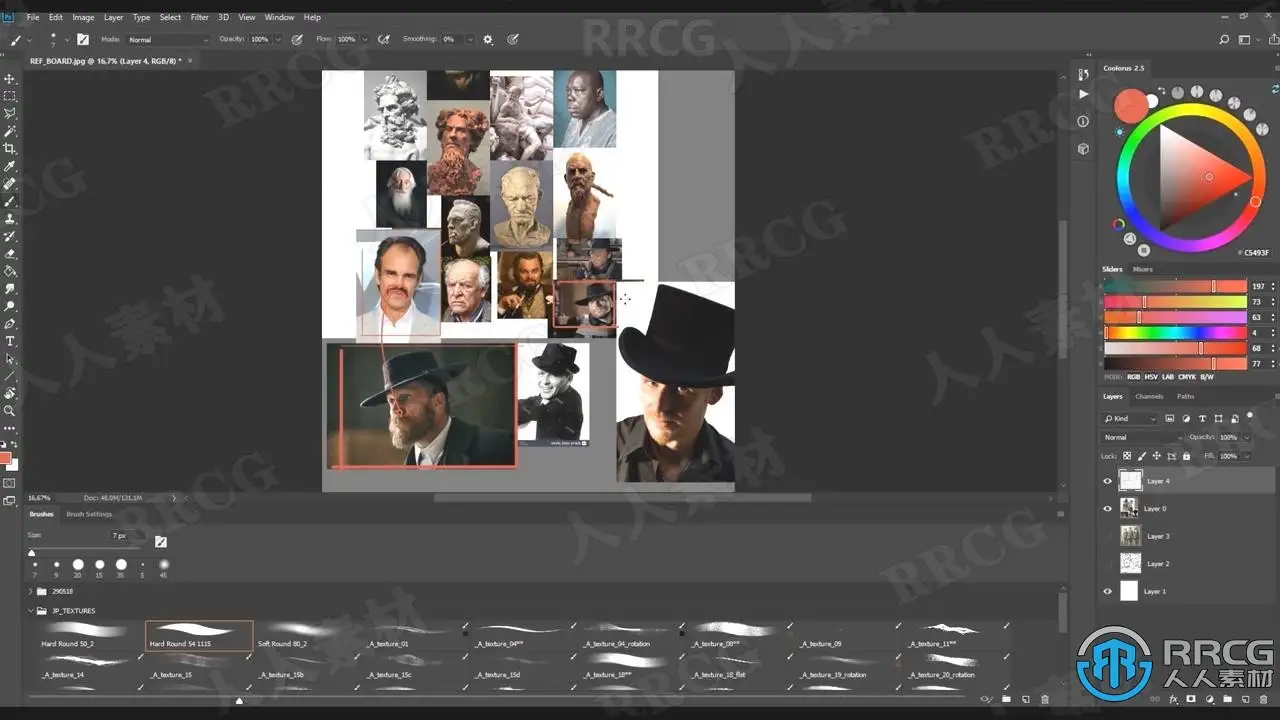Open the layer Kind filter dropdown
The height and width of the screenshot is (720, 1280).
1130,418
